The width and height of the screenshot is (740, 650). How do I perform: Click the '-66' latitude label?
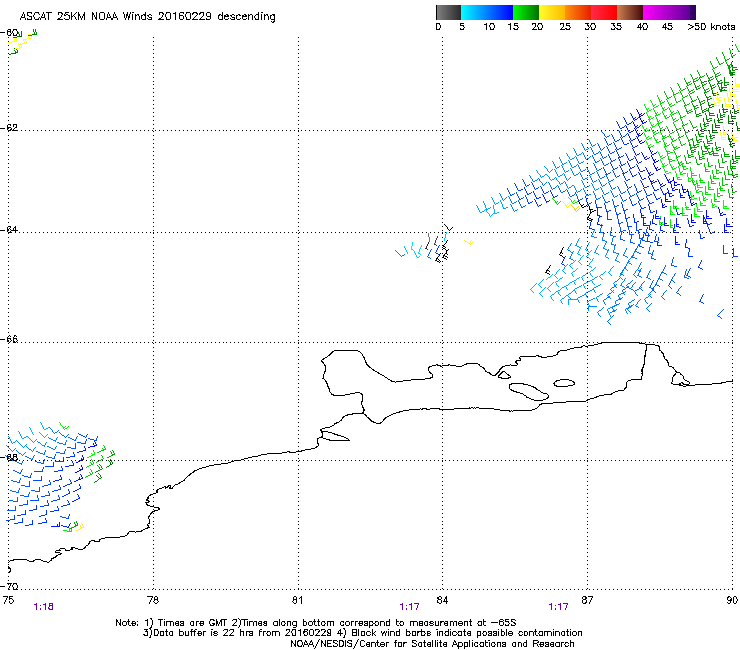tap(9, 339)
